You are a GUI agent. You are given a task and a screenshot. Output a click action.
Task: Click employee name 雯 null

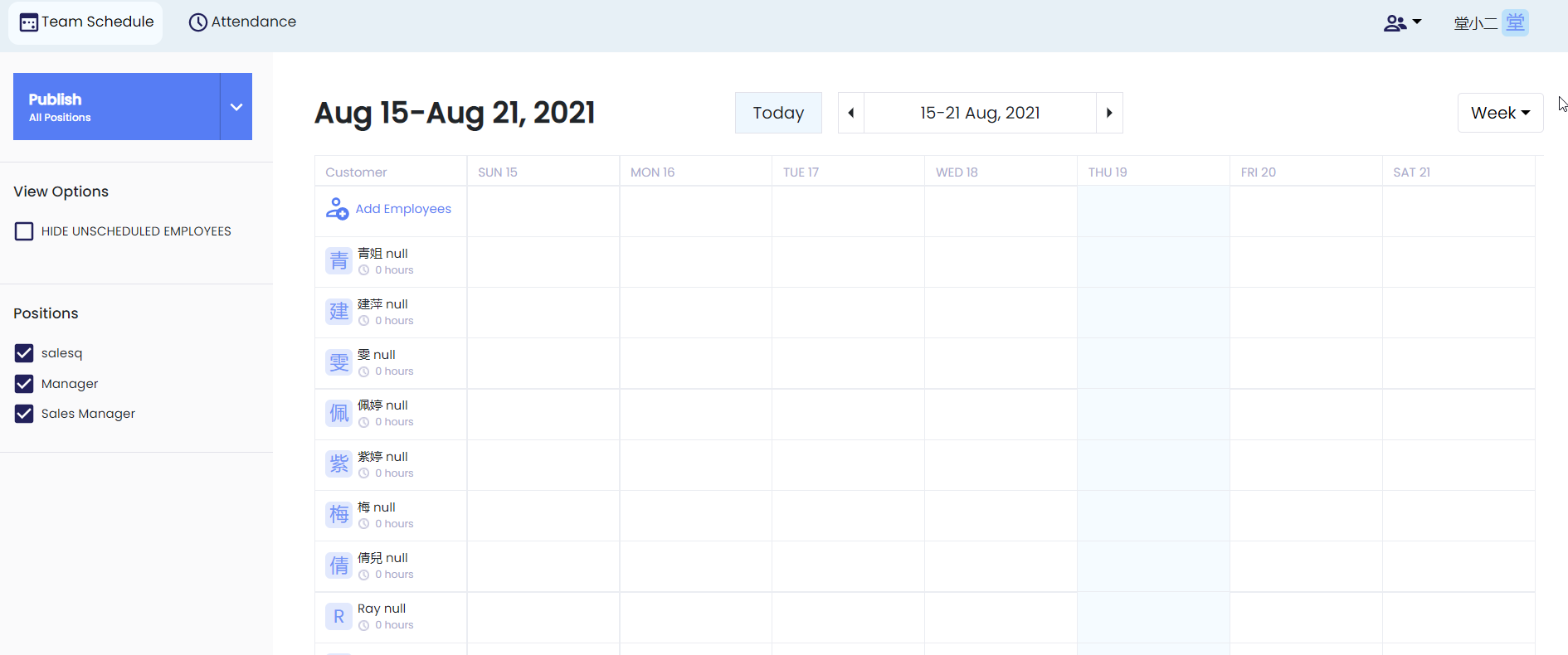point(377,355)
